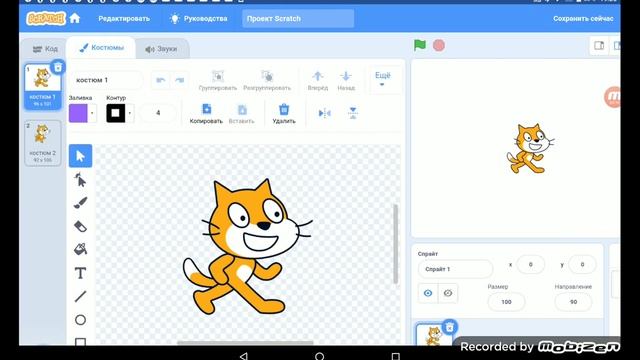Select the Rectangle tool
The width and height of the screenshot is (640, 360).
[x=80, y=341]
